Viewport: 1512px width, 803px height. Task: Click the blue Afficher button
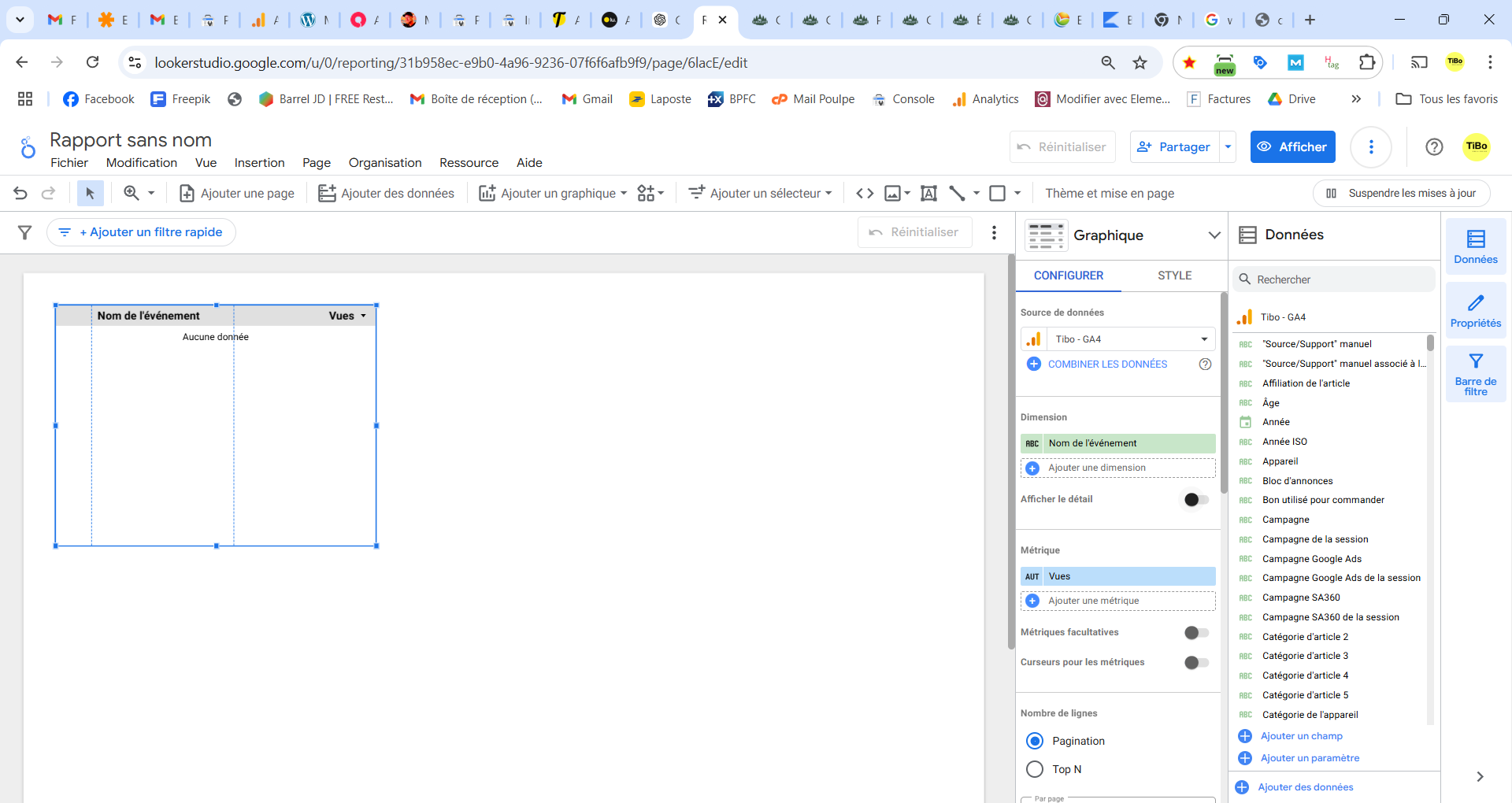(1292, 147)
